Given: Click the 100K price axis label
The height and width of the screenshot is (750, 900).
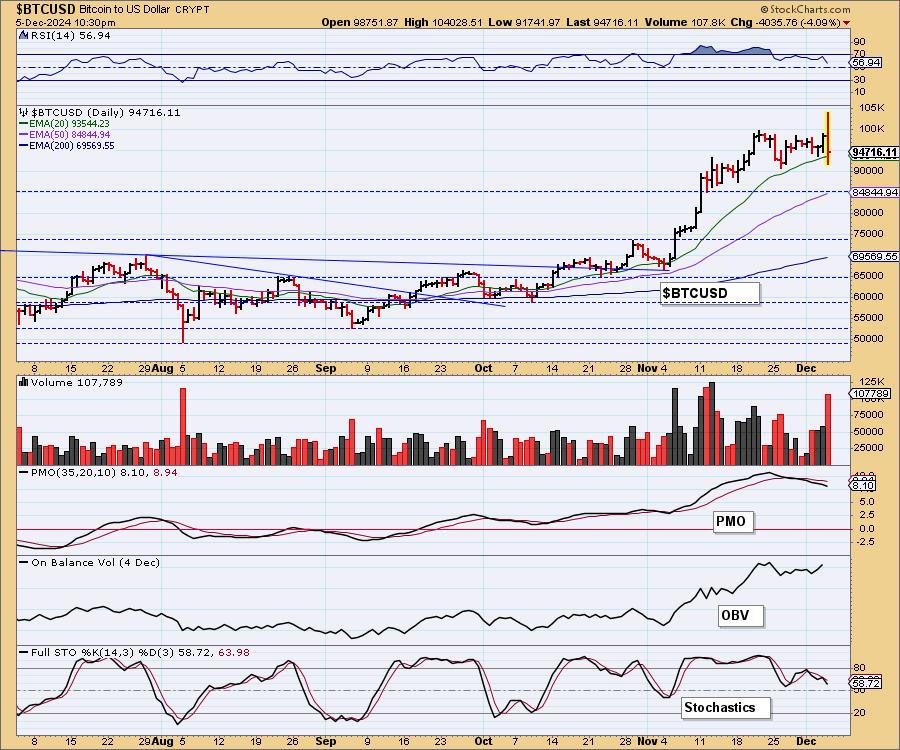Looking at the screenshot, I should tap(872, 129).
